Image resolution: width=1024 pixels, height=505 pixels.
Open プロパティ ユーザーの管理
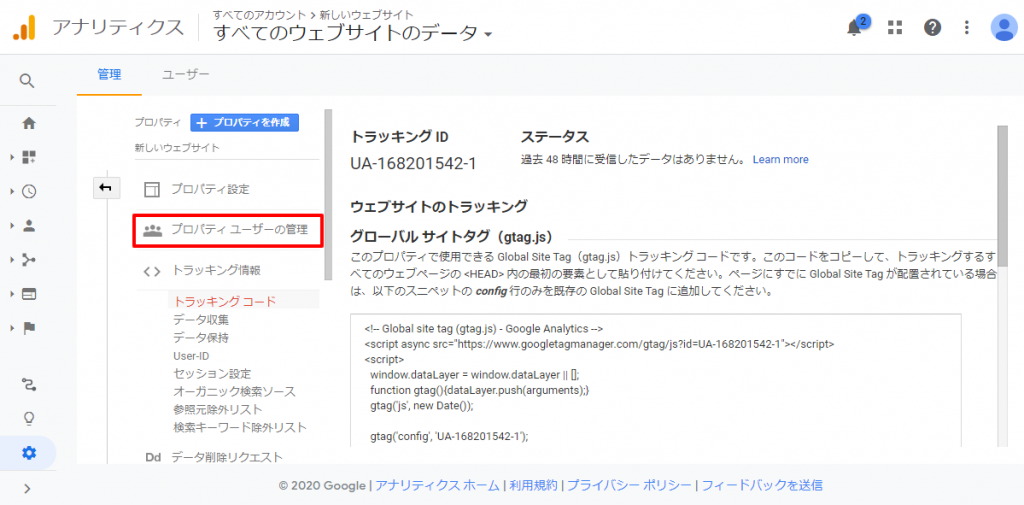pyautogui.click(x=239, y=230)
